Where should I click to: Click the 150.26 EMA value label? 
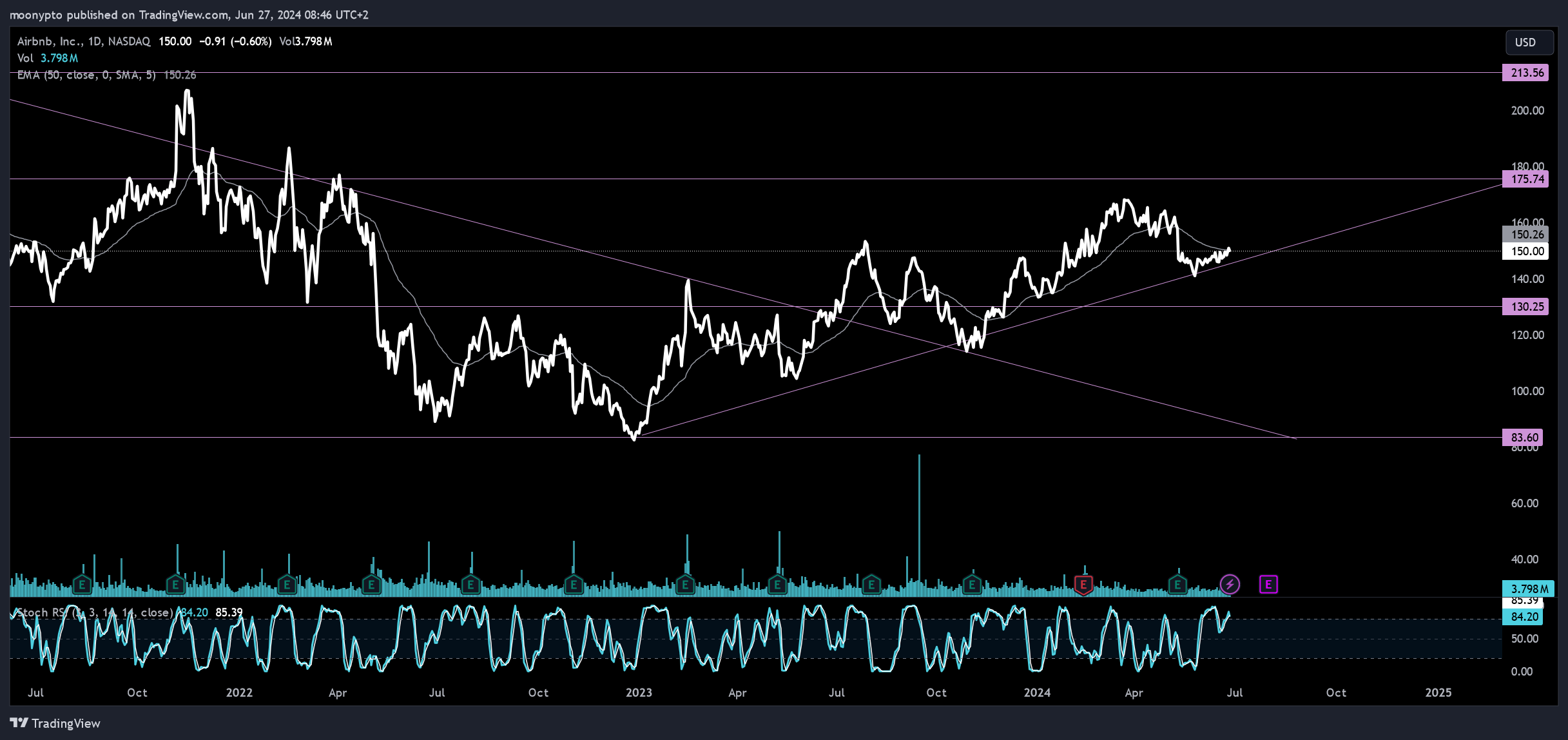click(x=1526, y=235)
